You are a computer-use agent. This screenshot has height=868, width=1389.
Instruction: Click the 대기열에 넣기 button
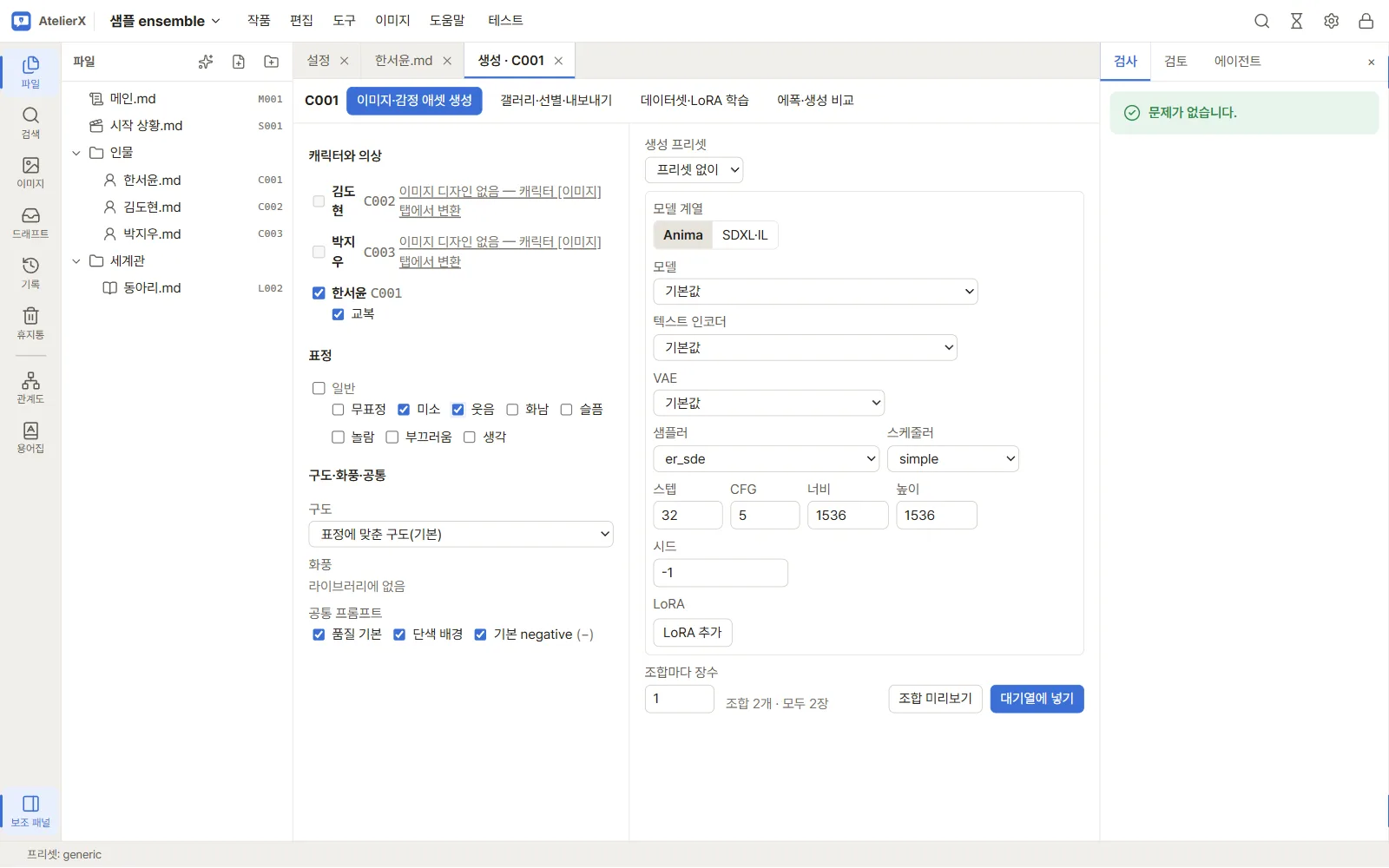[1037, 699]
